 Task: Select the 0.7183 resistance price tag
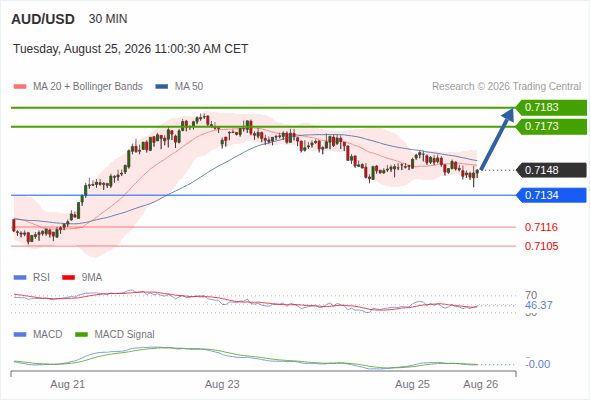click(x=552, y=107)
